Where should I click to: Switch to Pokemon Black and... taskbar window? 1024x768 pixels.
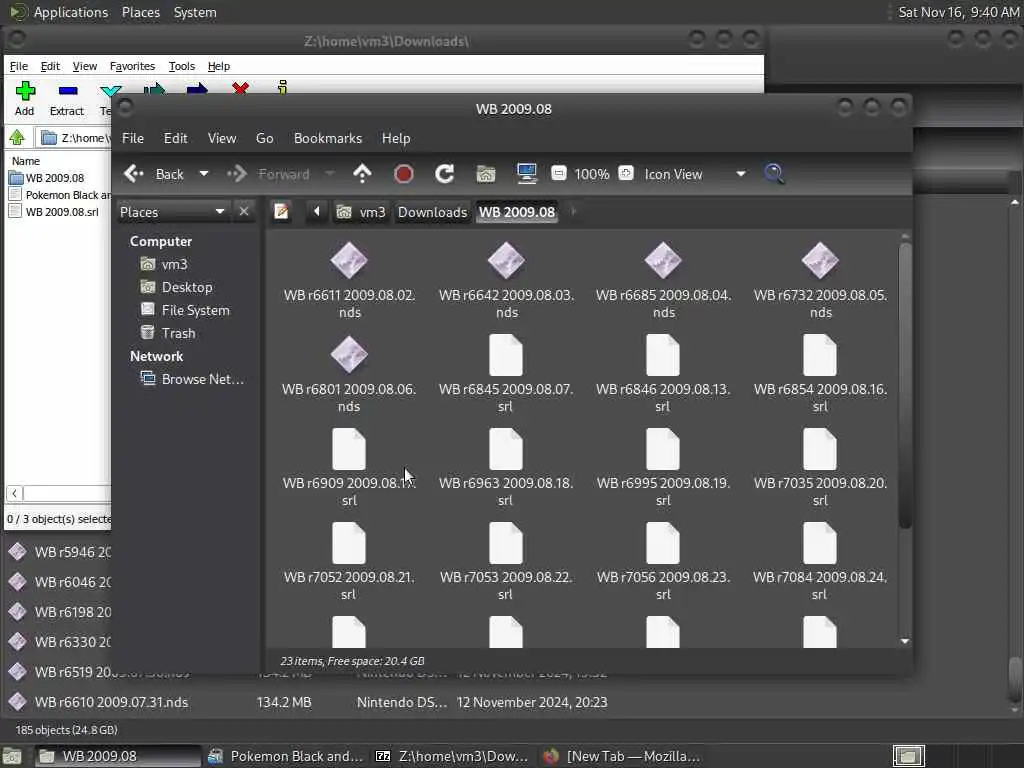coord(285,756)
